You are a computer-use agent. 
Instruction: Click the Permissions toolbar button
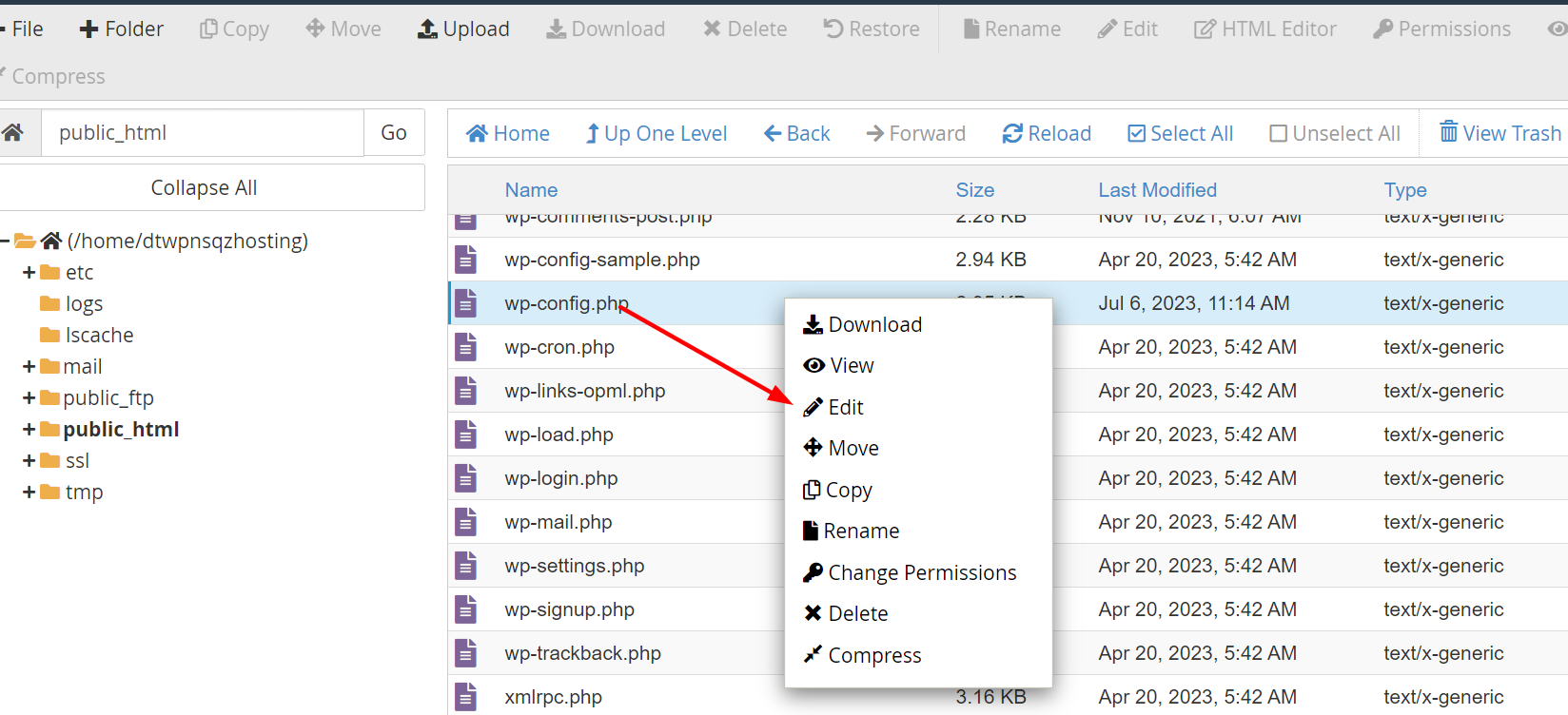click(1441, 29)
